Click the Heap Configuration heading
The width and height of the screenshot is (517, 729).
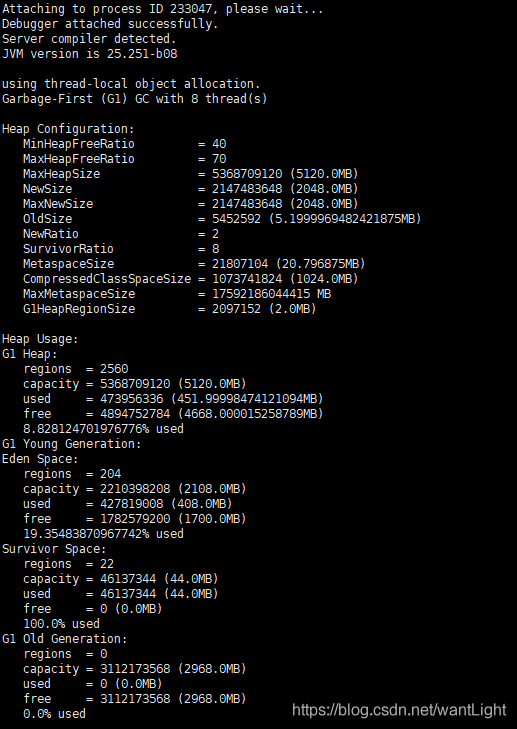(68, 129)
